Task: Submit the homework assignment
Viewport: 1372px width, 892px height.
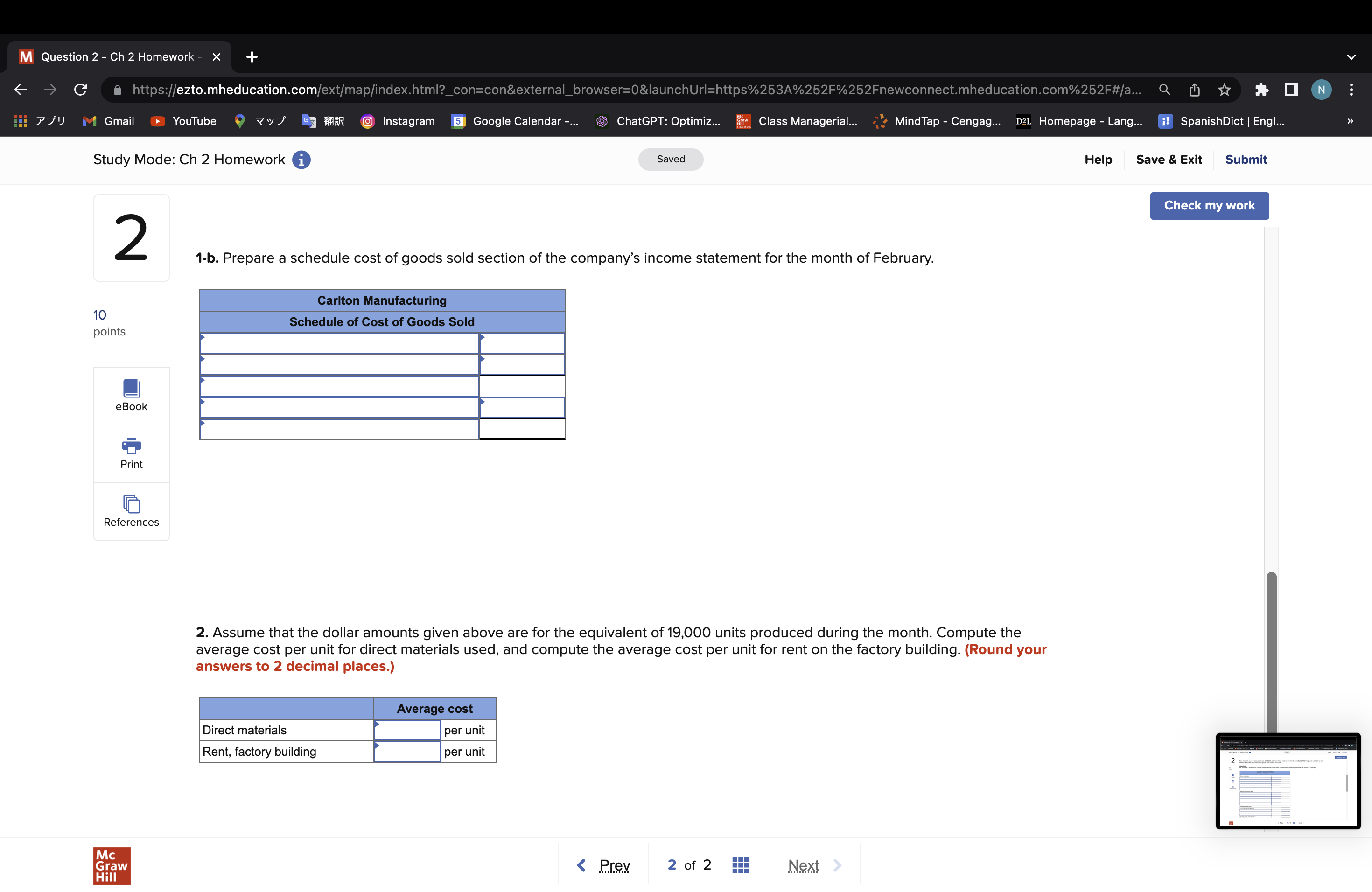Action: 1246,160
